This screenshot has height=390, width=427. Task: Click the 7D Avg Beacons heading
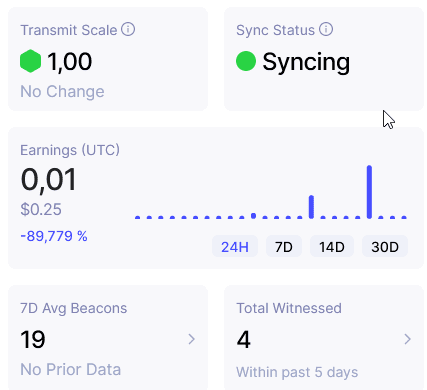tap(74, 308)
